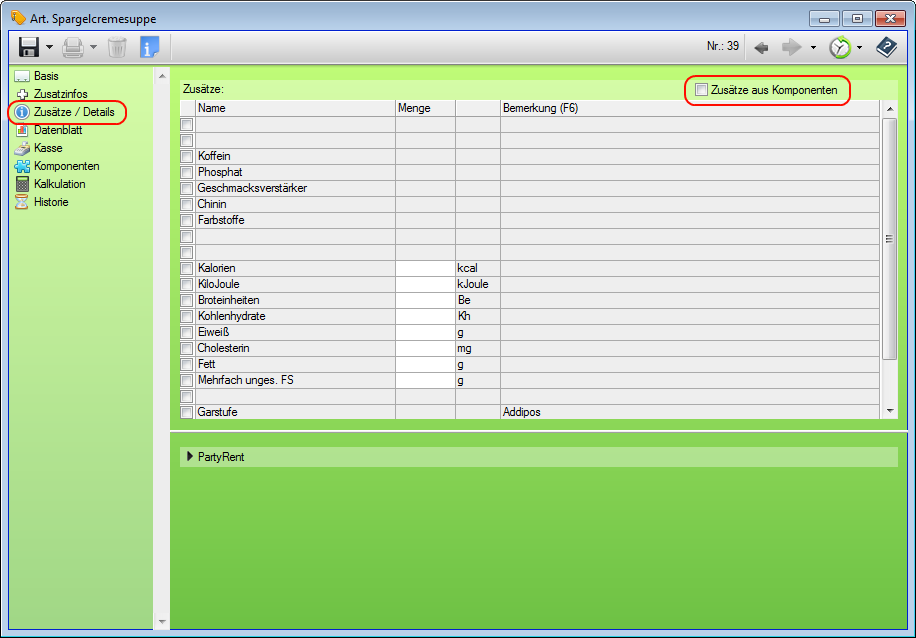Check the Koffein row checkbox
This screenshot has width=916, height=638.
(186, 157)
